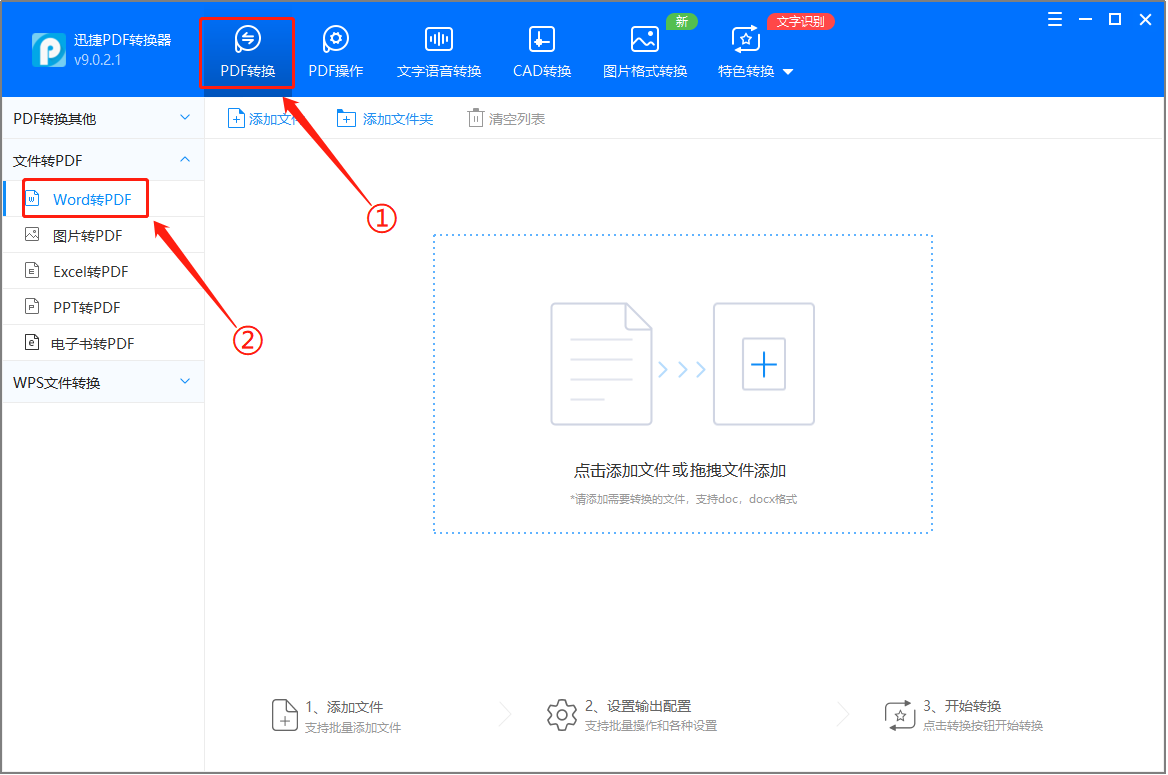Choose PPT转PDF conversion
Viewport: 1168px width, 775px height.
tap(103, 307)
